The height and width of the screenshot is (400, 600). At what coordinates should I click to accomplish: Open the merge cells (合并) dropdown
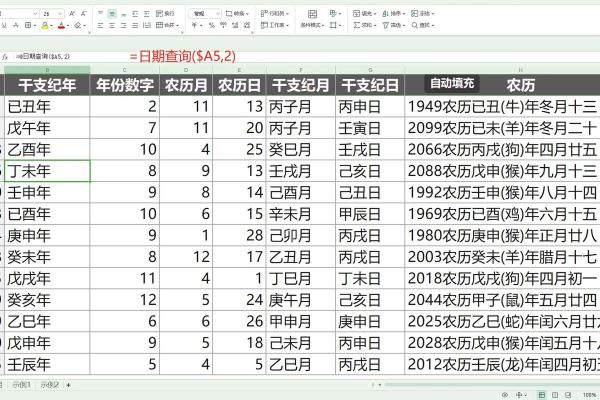[167, 25]
